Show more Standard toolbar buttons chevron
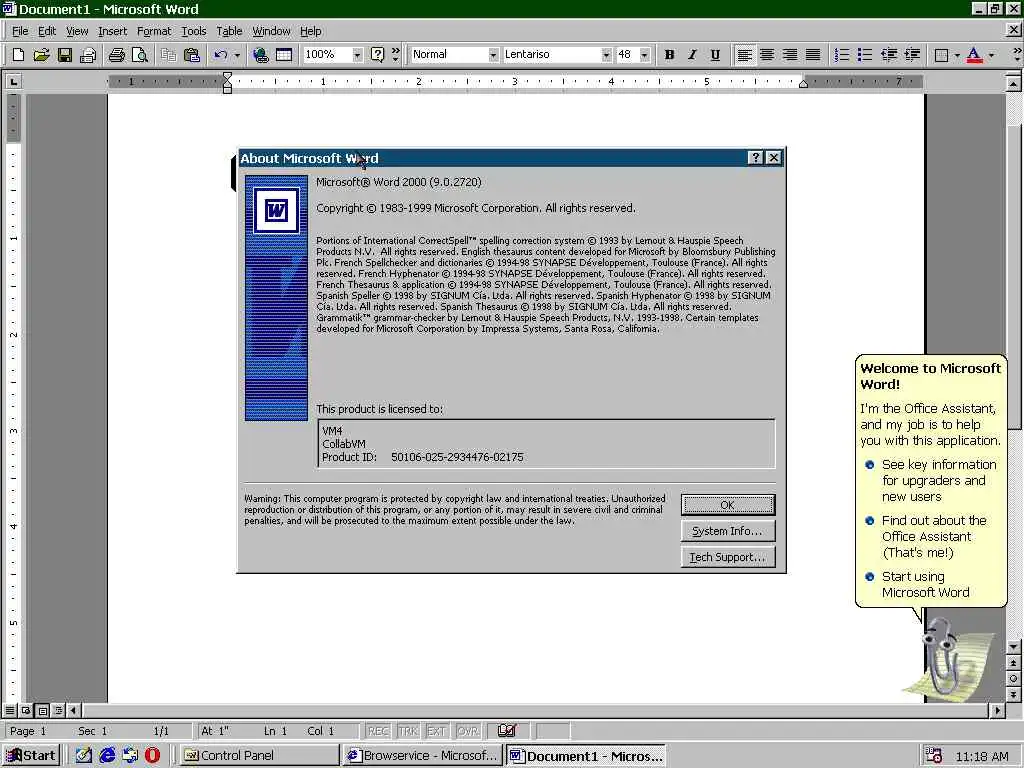1024x768 pixels. point(396,55)
